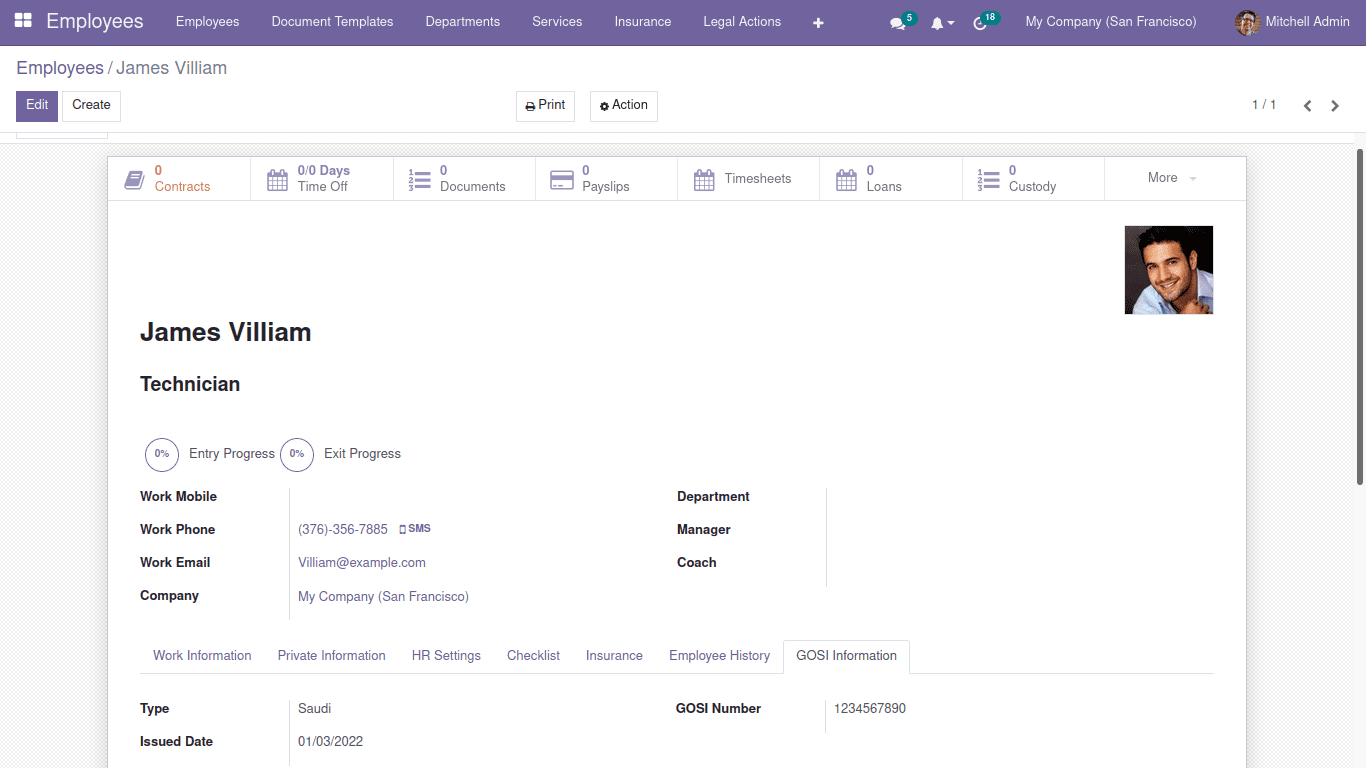Click the Loans smart button icon
Screen dimensions: 1366x768
point(846,177)
